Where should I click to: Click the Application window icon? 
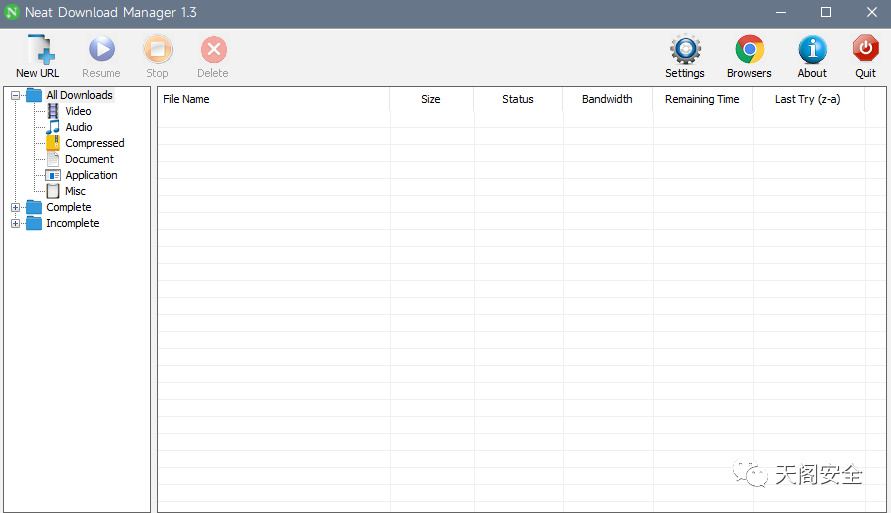(53, 175)
